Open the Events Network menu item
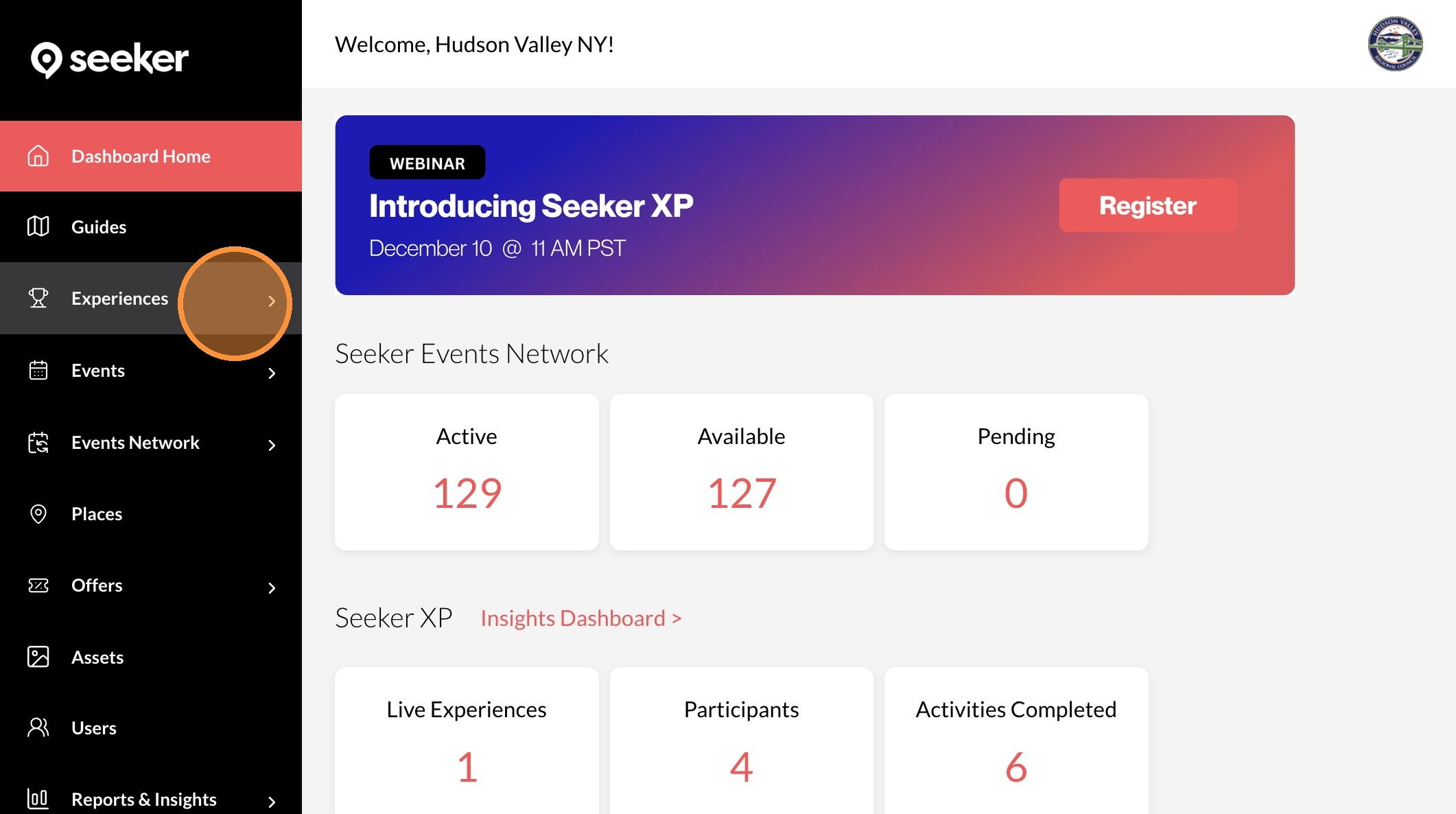1456x814 pixels. tap(135, 443)
